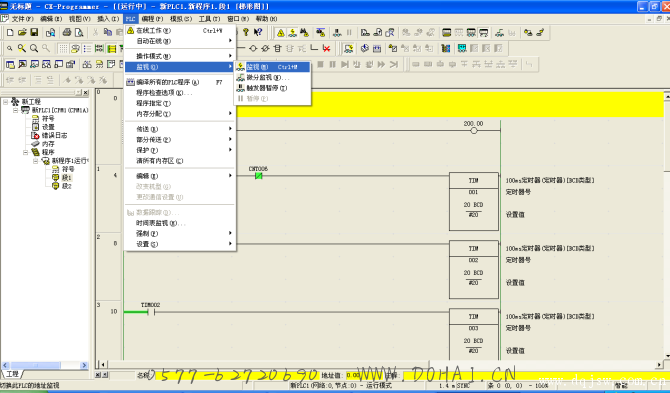670x393 pixels.
Task: Open the 操作模式 submenu
Action: 180,56
